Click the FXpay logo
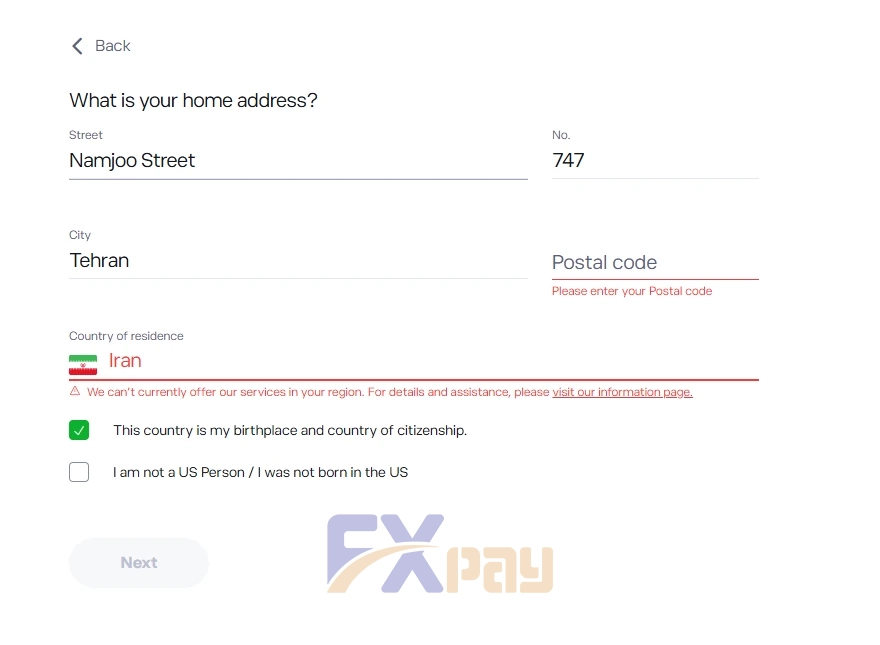880x645 pixels. point(440,554)
